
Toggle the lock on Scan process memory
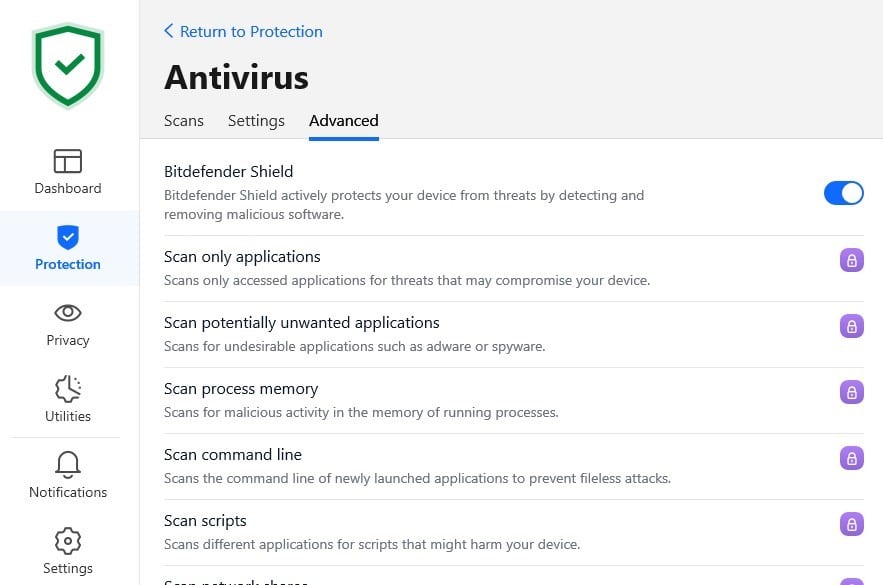(x=851, y=392)
